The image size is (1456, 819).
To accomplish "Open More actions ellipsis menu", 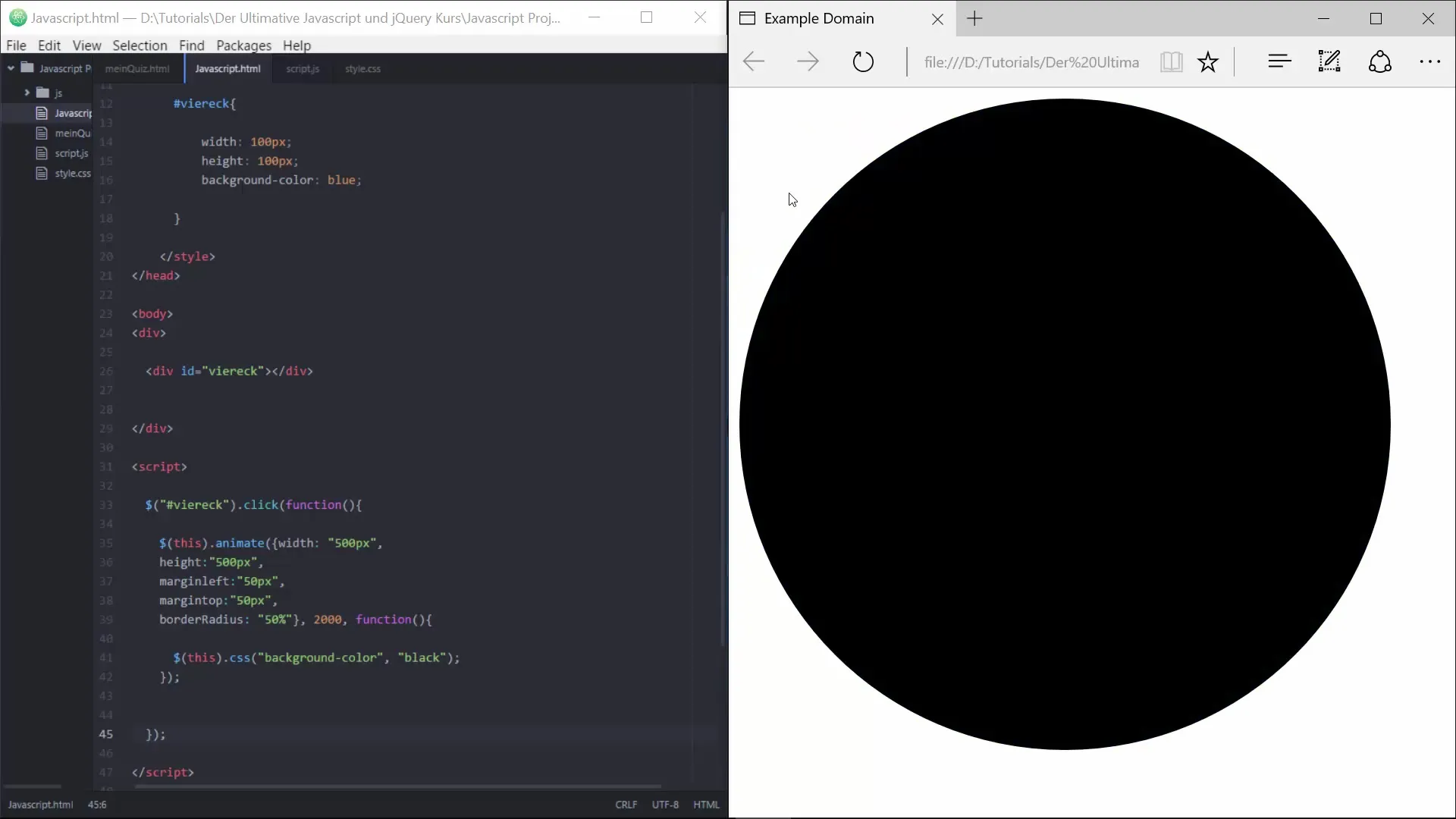I will coord(1429,61).
